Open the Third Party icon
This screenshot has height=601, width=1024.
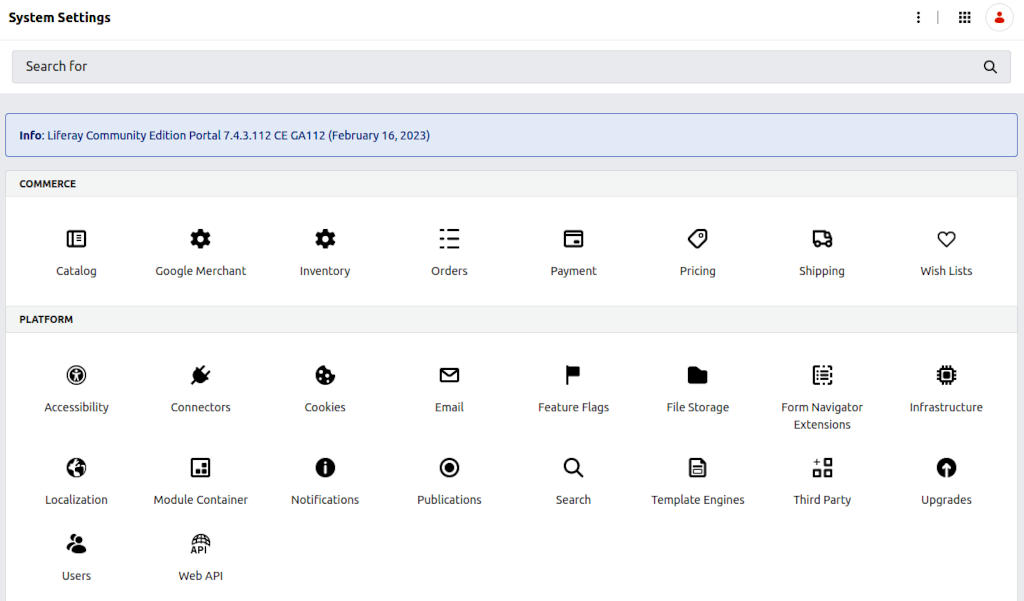(822, 468)
